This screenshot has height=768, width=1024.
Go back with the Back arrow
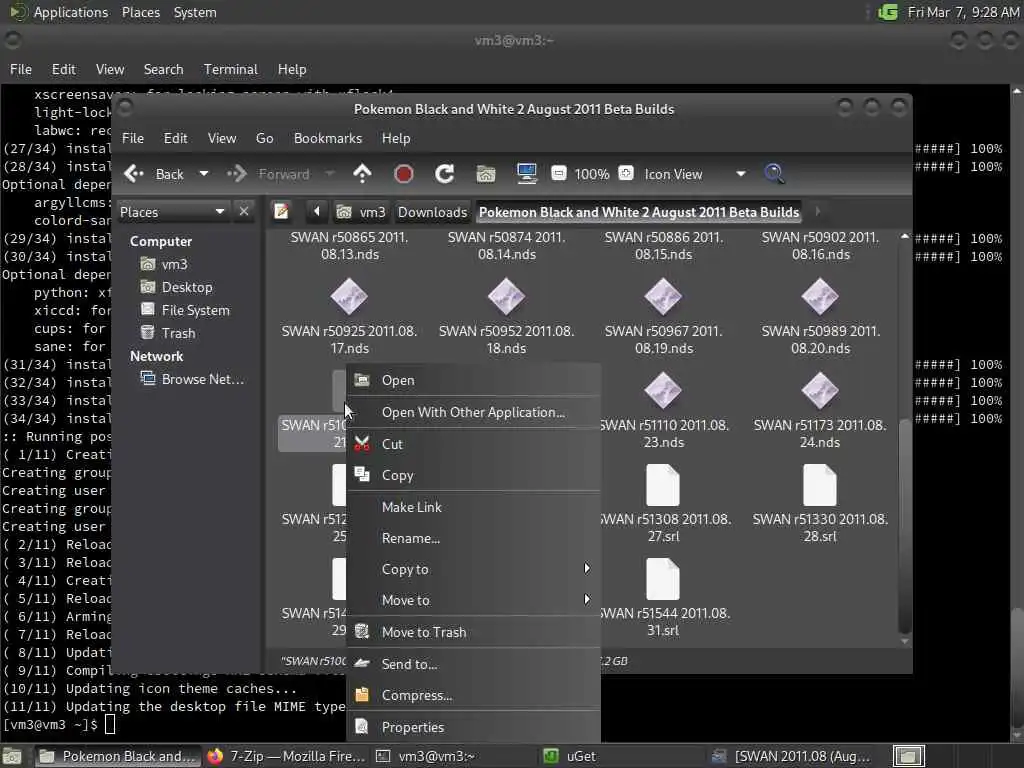154,174
